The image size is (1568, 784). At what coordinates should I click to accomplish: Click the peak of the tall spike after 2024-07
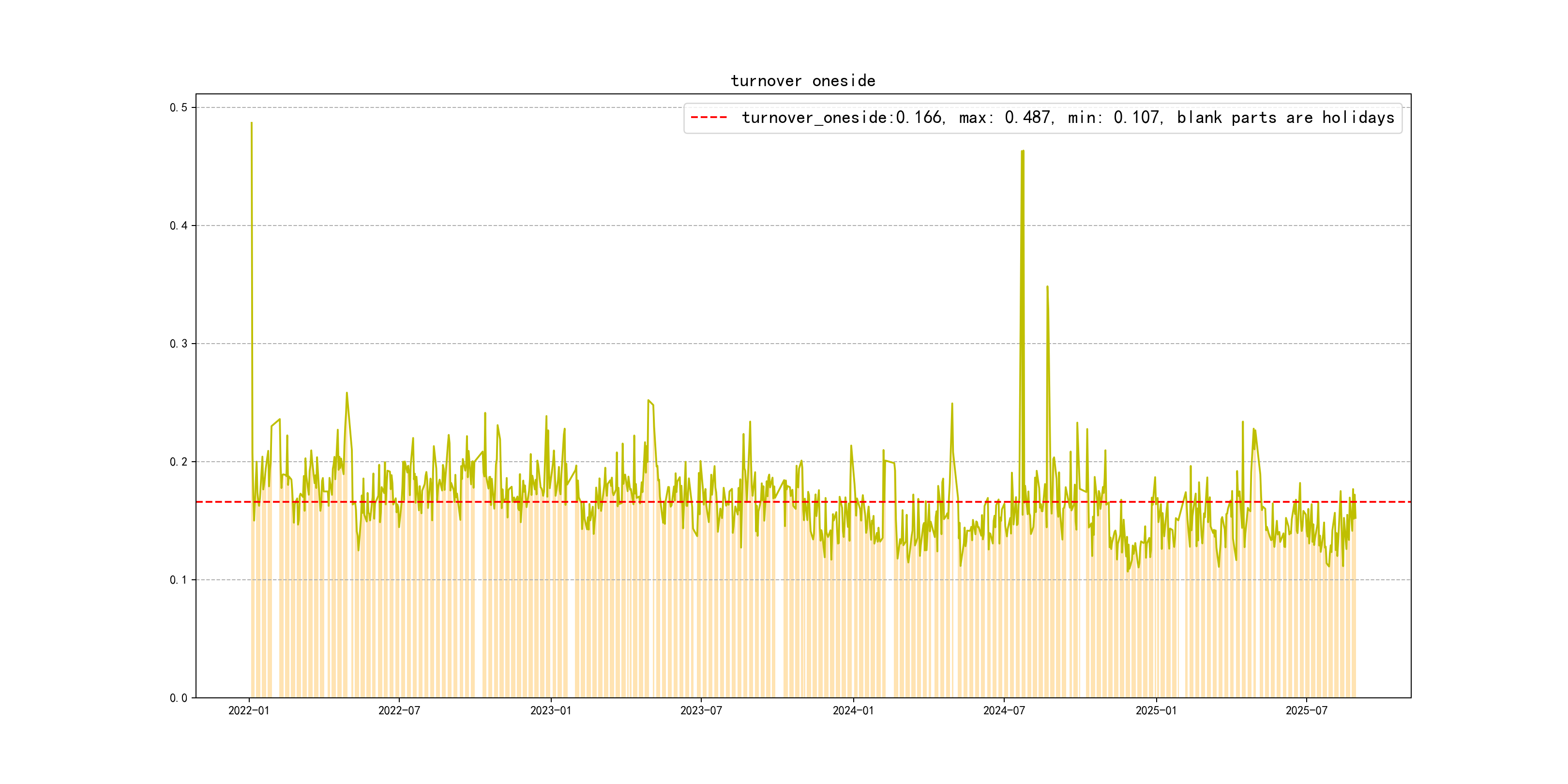[1023, 151]
